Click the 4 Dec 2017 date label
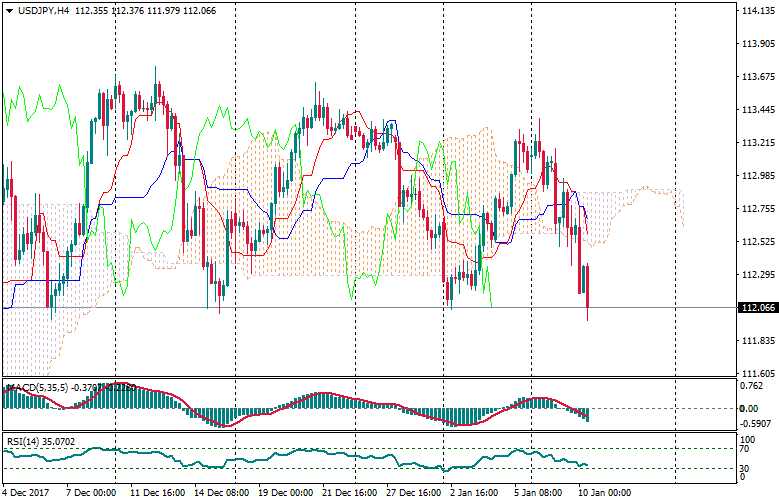This screenshot has width=779, height=504. coord(26,493)
